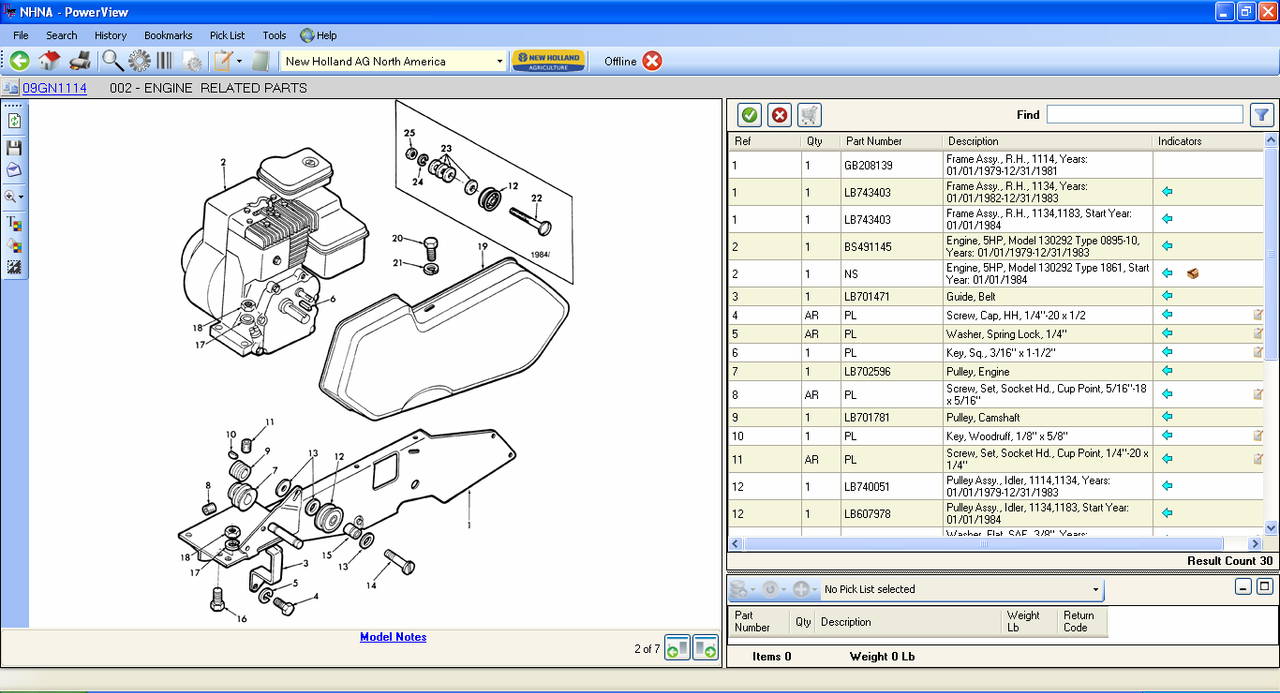Viewport: 1280px width, 693px height.
Task: Go to the next illustration page
Action: pos(705,648)
